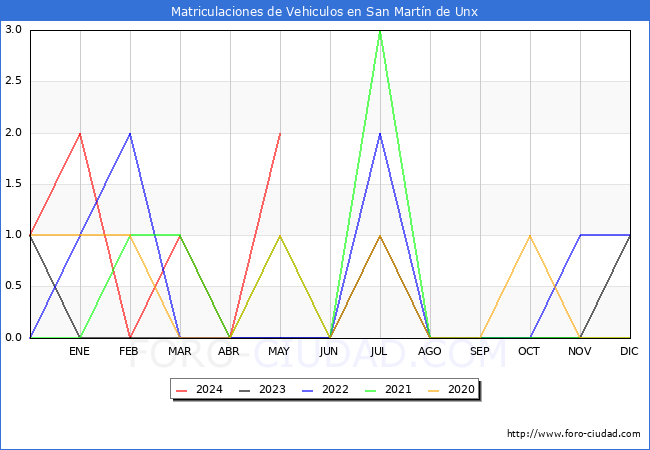
Task: Click the 0.5 y-axis value
Action: coord(13,286)
